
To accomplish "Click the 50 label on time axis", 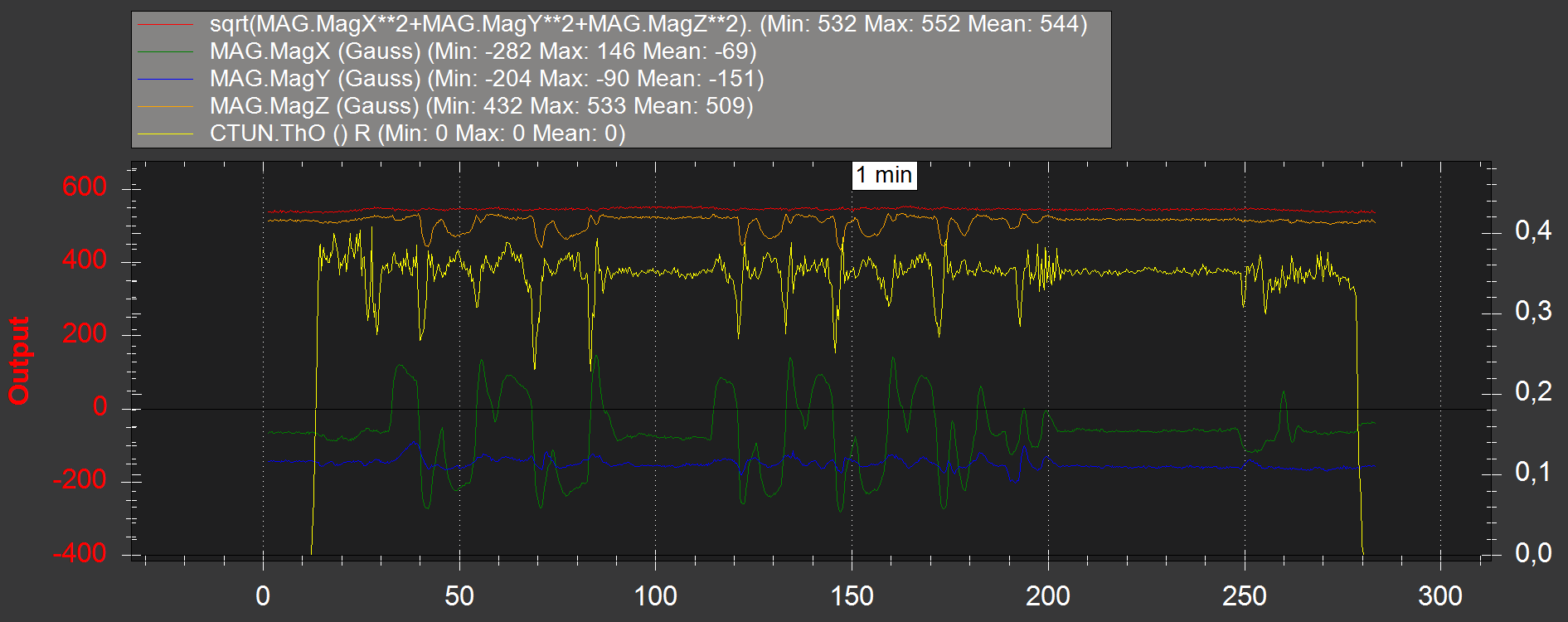I will (x=459, y=595).
